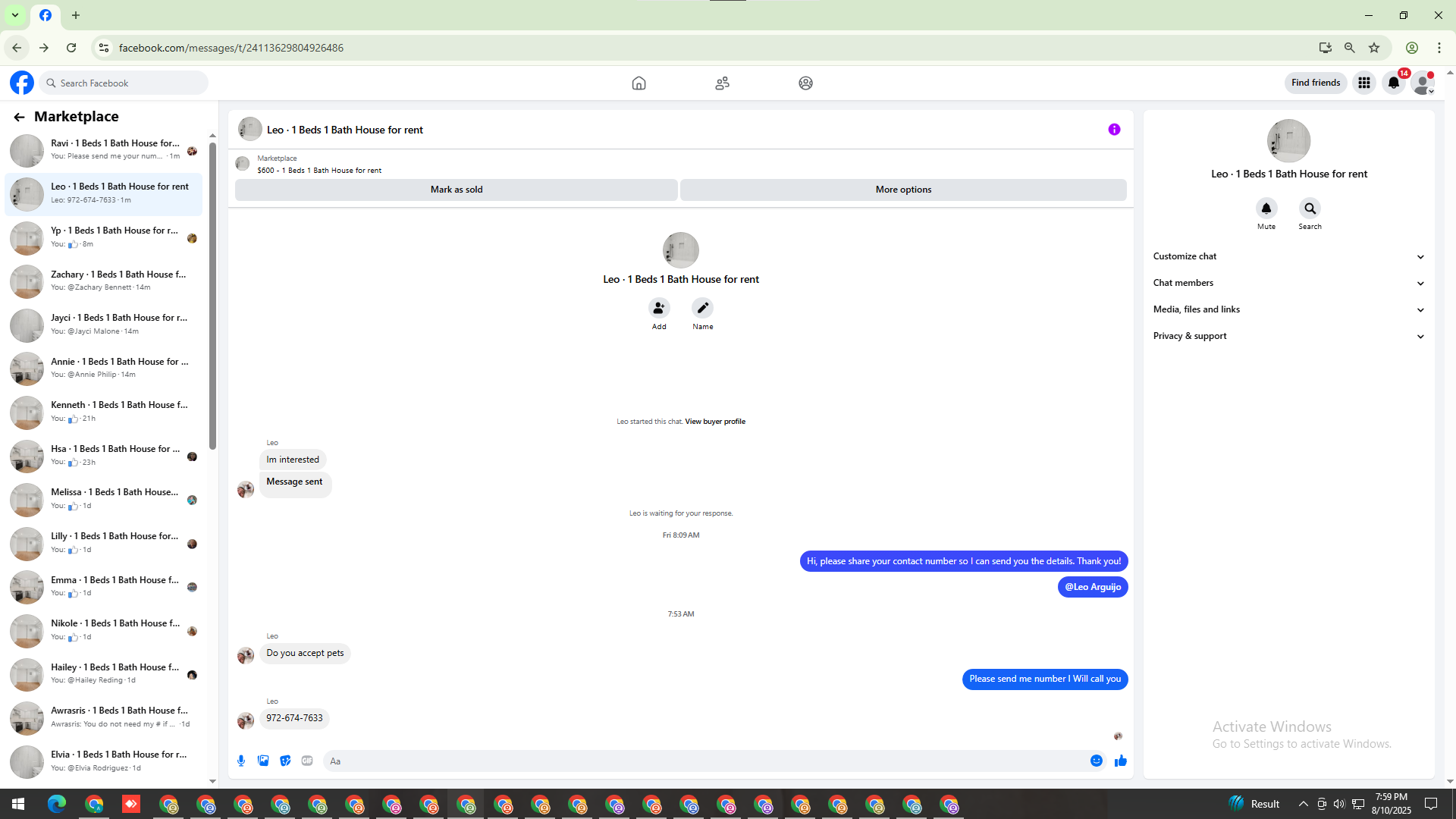Expand Media, files and links section
Screen dimensions: 1456x819
pyautogui.click(x=1288, y=309)
